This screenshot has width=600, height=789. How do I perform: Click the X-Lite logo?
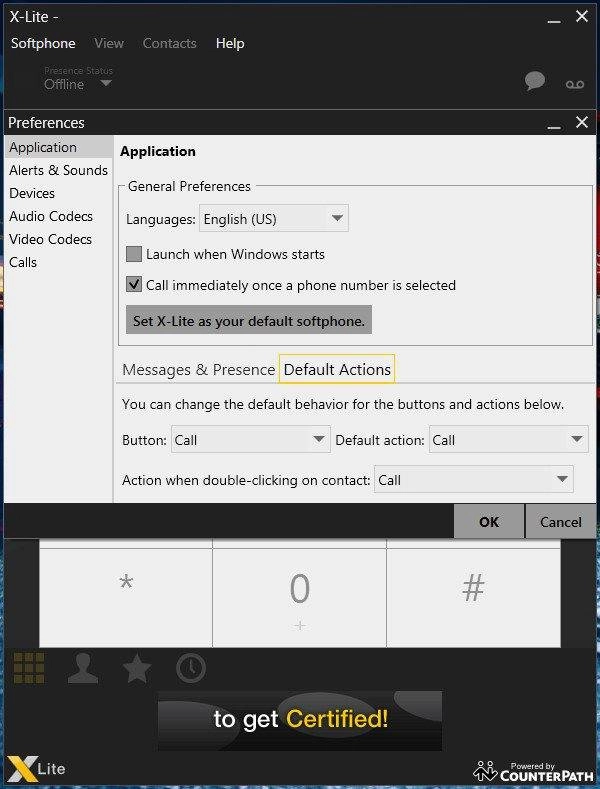click(36, 768)
